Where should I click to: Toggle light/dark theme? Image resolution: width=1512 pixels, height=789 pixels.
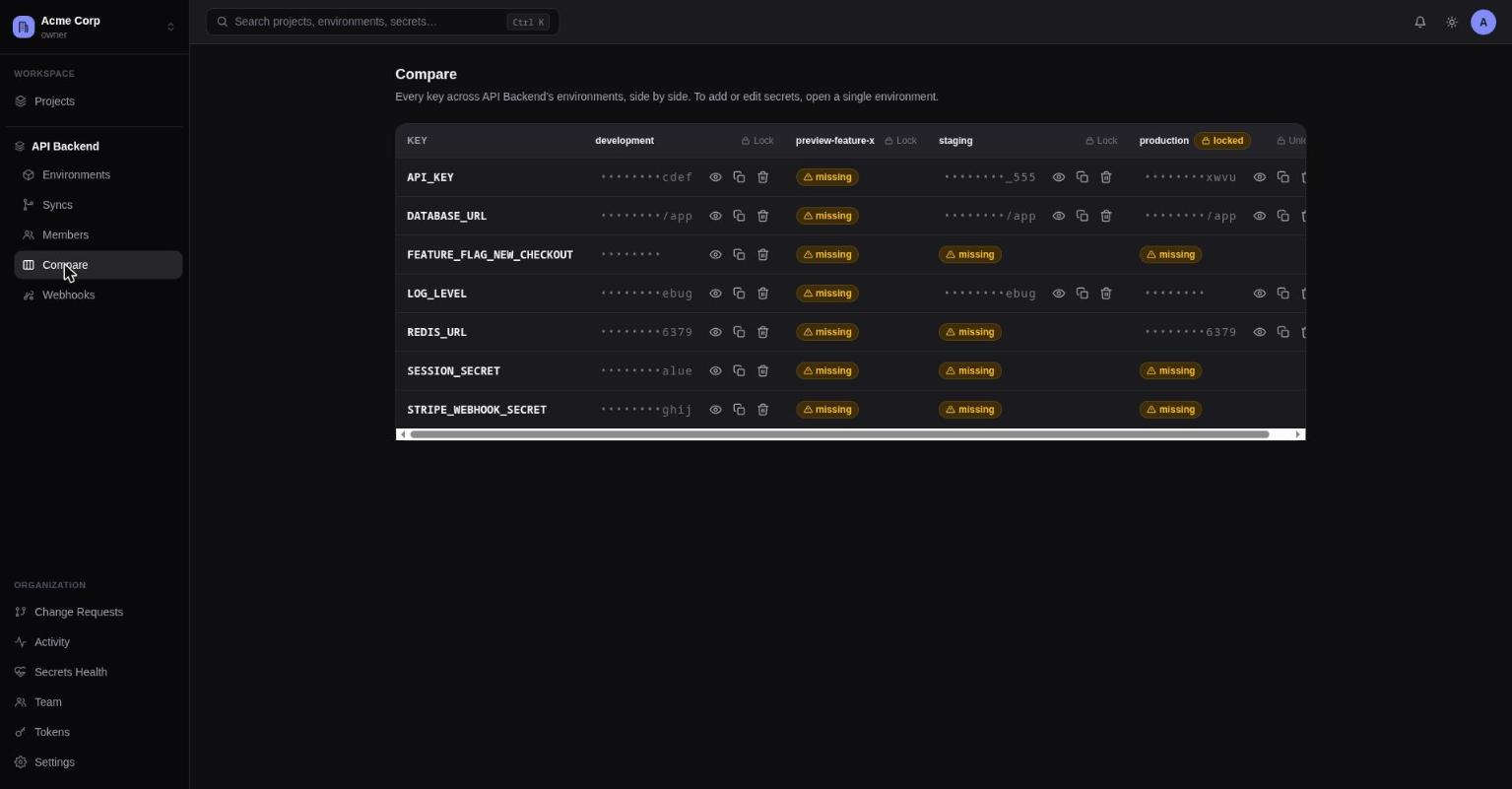coord(1451,22)
